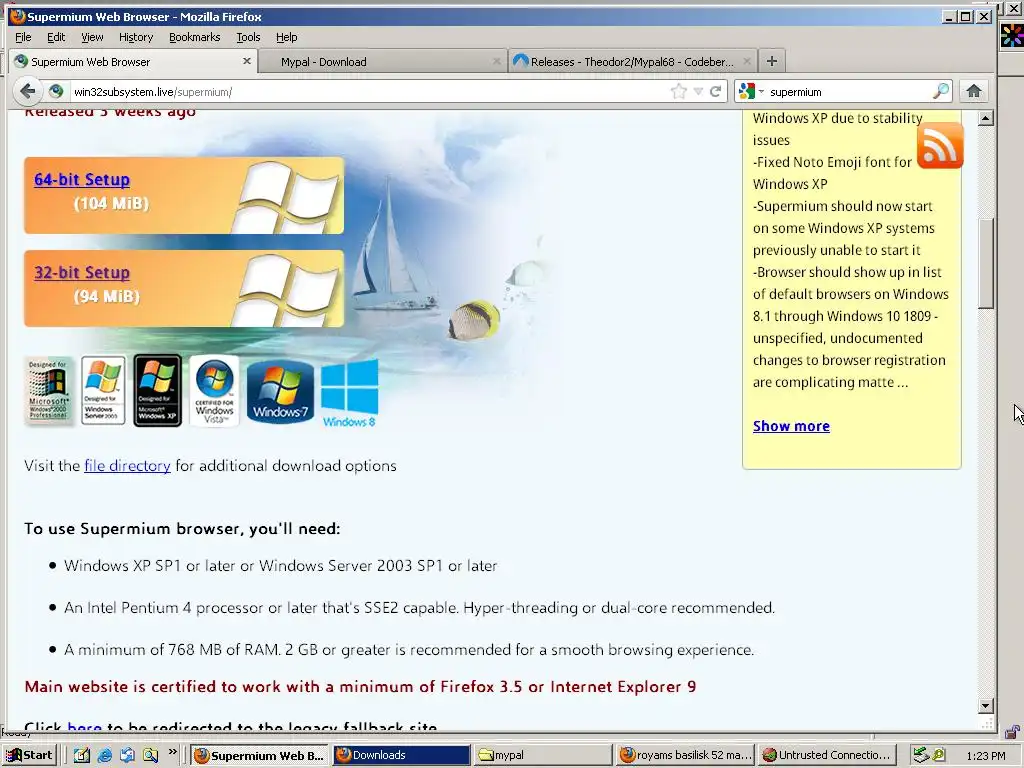The width and height of the screenshot is (1024, 768).
Task: Open a new tab with plus button
Action: point(772,61)
